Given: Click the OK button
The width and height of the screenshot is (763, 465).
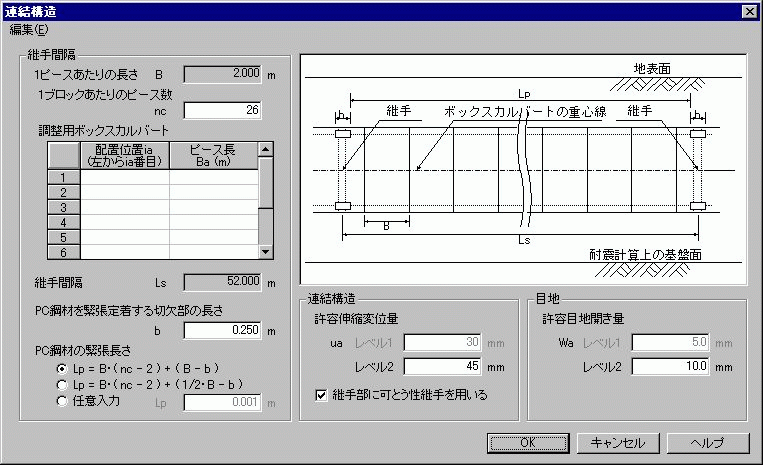Looking at the screenshot, I should 528,443.
